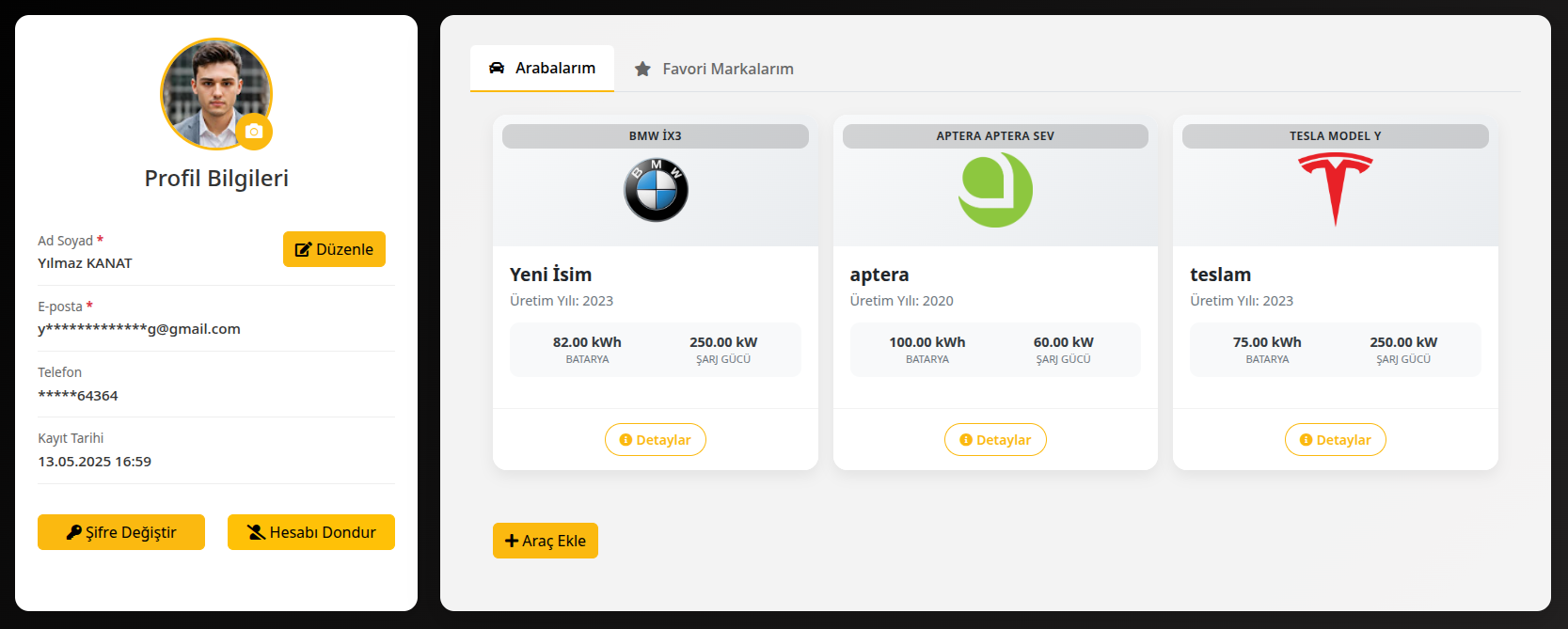Image resolution: width=1568 pixels, height=629 pixels.
Task: Click the 'Yeni İsim' car title
Action: tap(550, 275)
